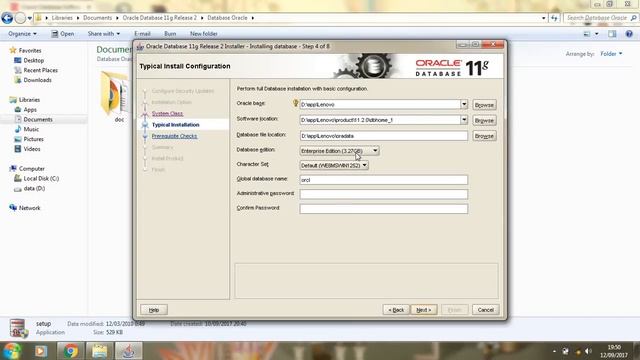Click the Search Database Oracle box
640x360 pixels.
(600, 18)
